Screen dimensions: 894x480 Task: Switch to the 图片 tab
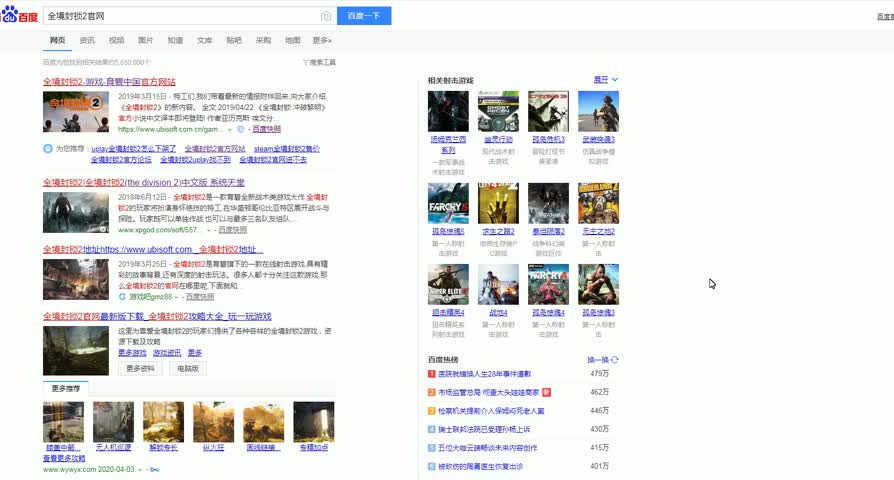(146, 40)
